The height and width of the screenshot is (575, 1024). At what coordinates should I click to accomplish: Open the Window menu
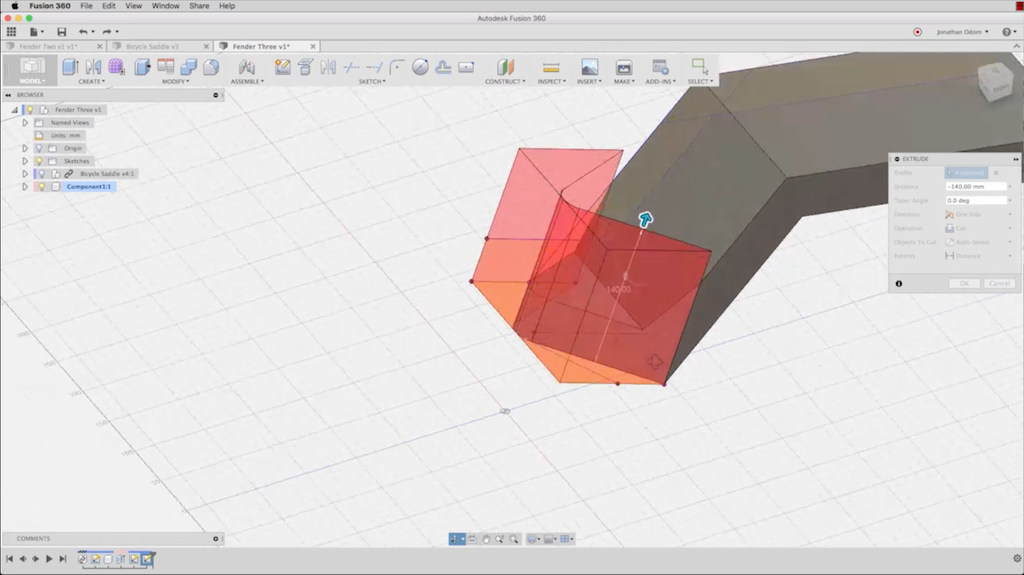(165, 6)
